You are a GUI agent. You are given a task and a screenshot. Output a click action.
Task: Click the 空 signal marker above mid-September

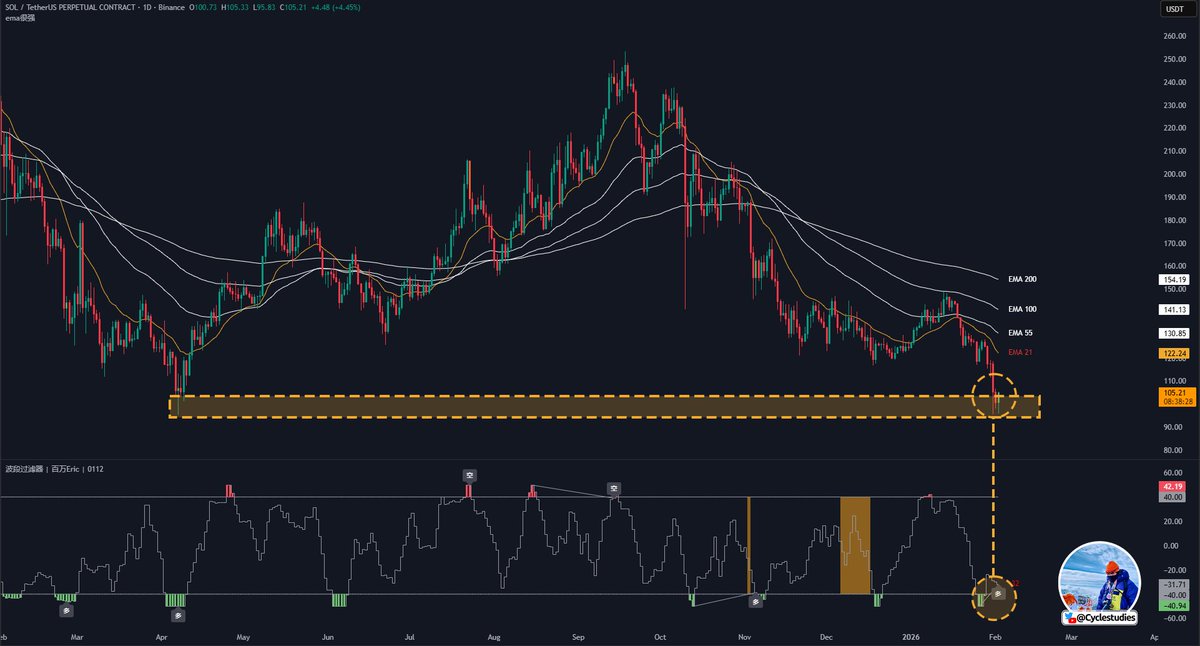click(x=614, y=488)
